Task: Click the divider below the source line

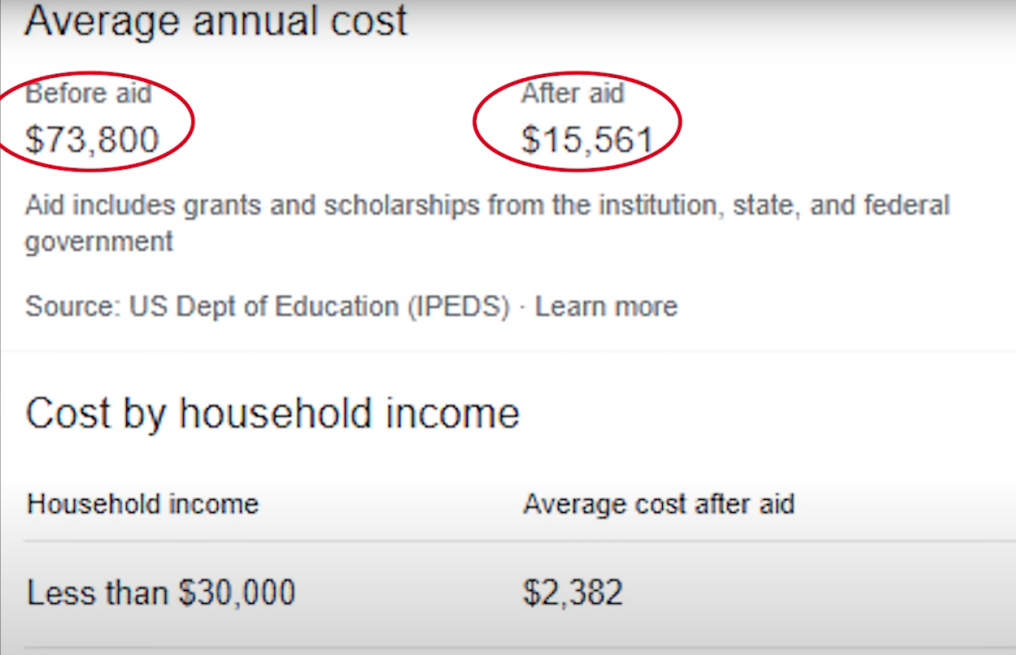Action: click(508, 350)
